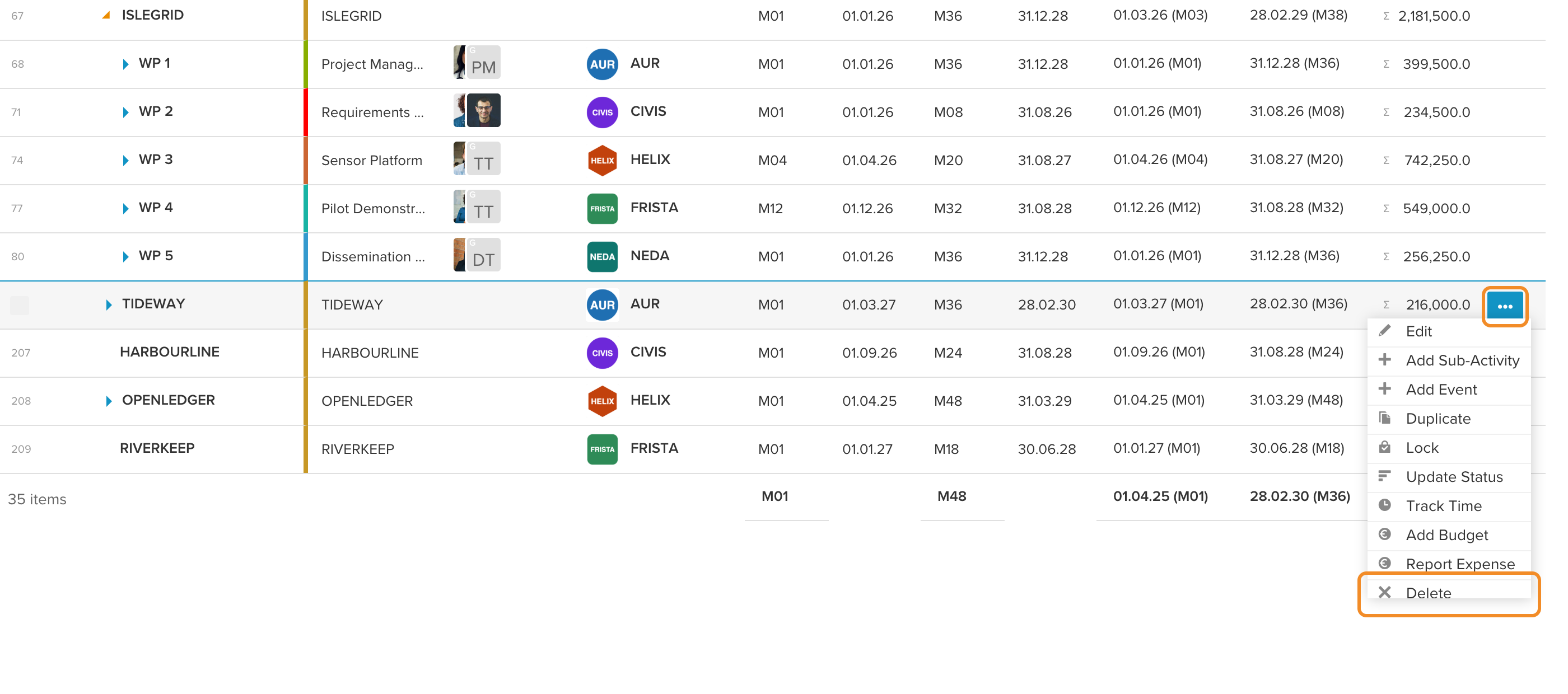Image resolution: width=1568 pixels, height=694 pixels.
Task: Select Track Time menu entry
Action: [x=1448, y=507]
